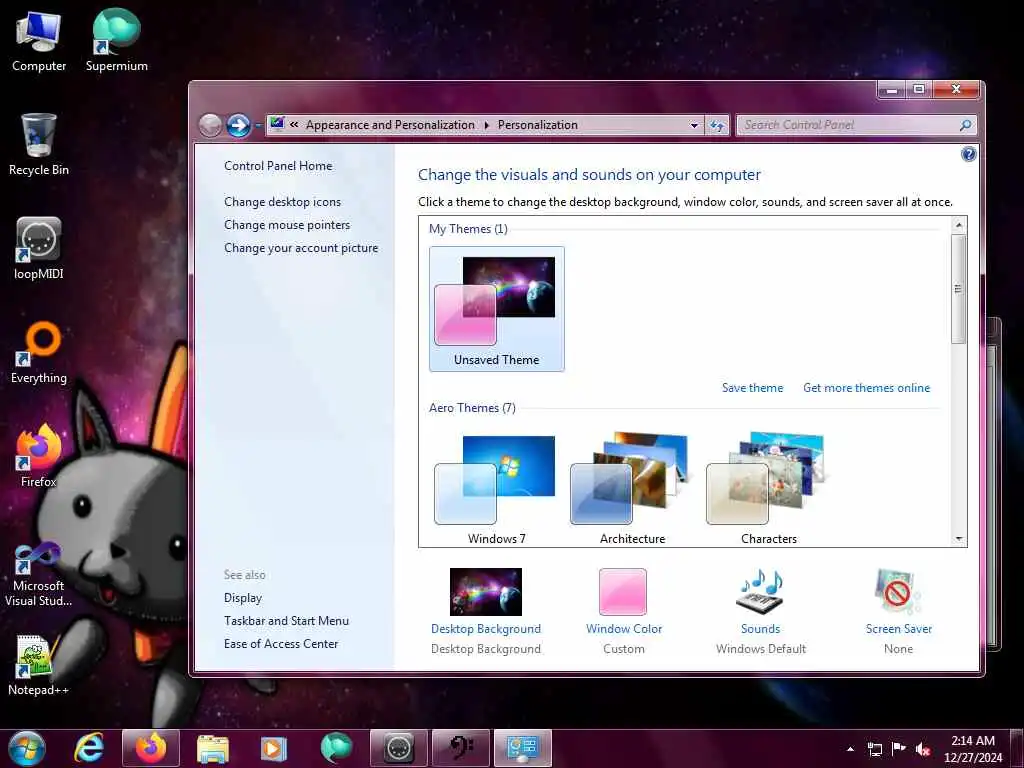This screenshot has width=1024, height=768.
Task: Open the Sounds link
Action: [x=760, y=629]
